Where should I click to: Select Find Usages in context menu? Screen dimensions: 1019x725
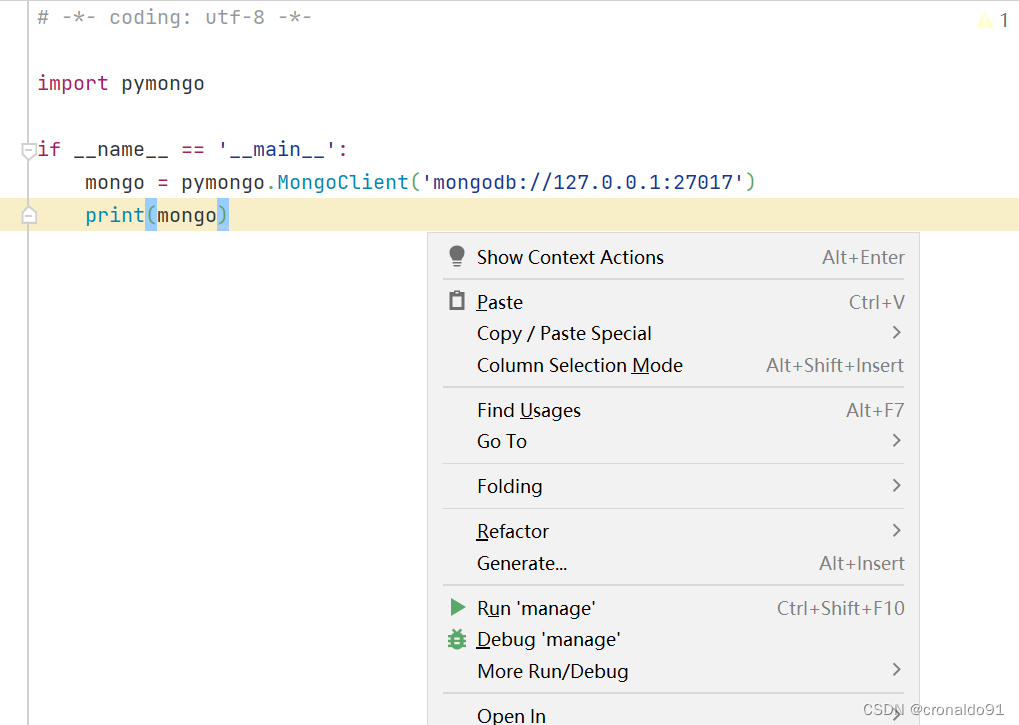[673, 410]
